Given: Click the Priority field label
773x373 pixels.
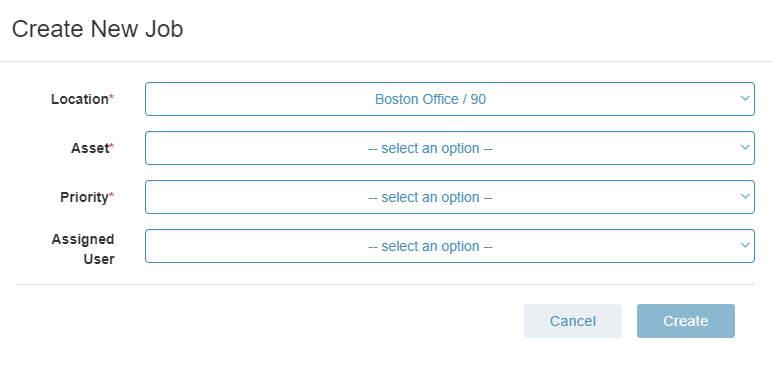Looking at the screenshot, I should [x=84, y=197].
